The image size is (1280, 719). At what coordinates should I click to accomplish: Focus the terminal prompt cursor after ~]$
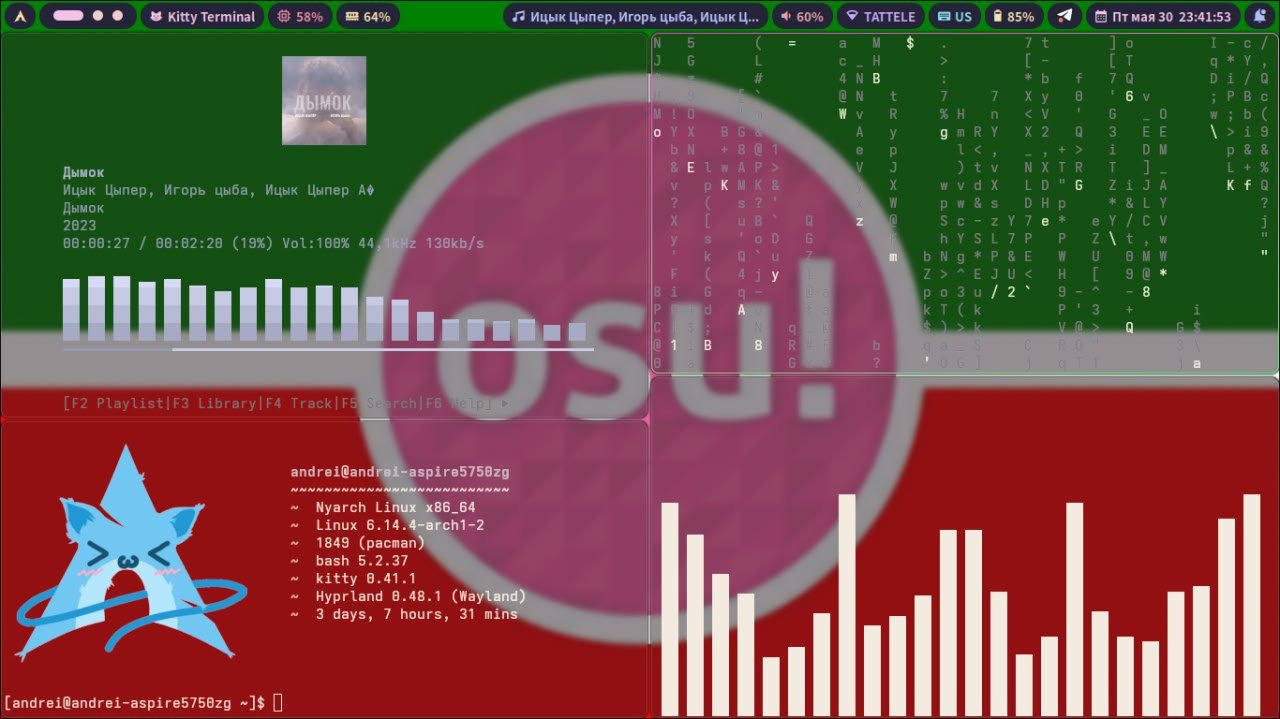[278, 703]
